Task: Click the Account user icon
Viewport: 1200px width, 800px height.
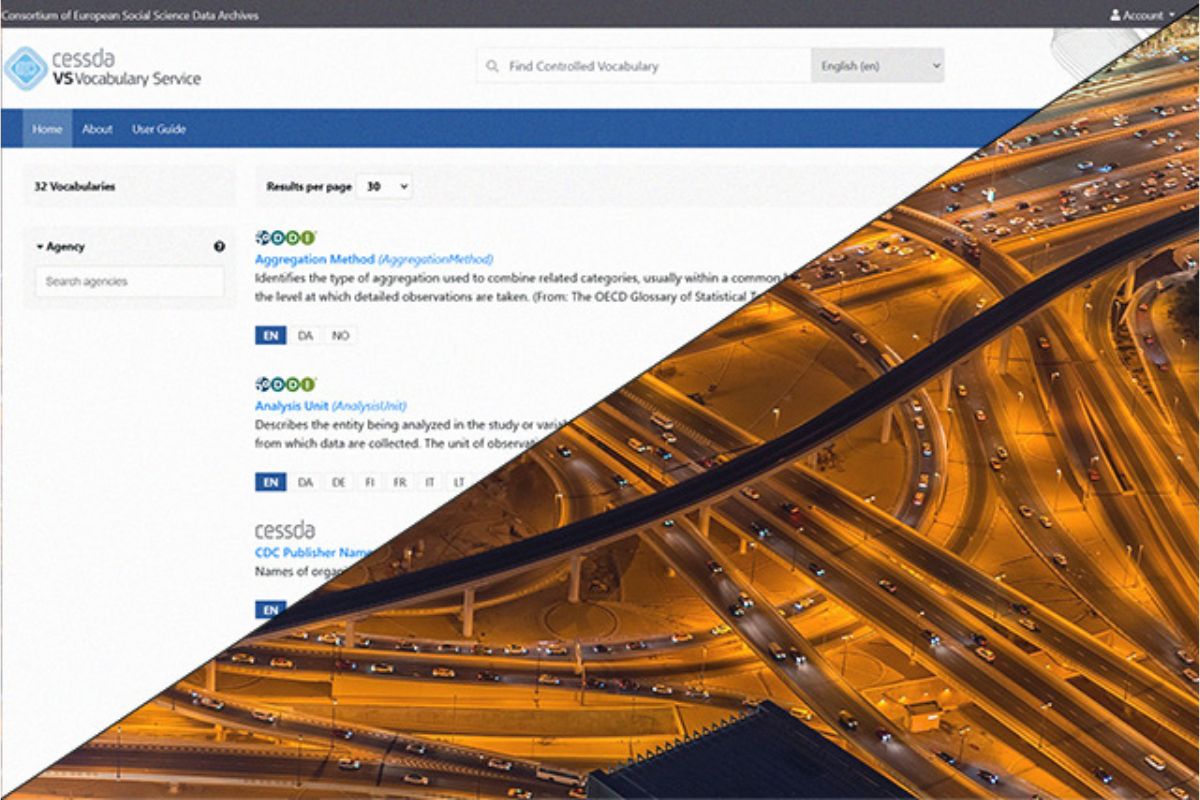Action: [x=1115, y=15]
